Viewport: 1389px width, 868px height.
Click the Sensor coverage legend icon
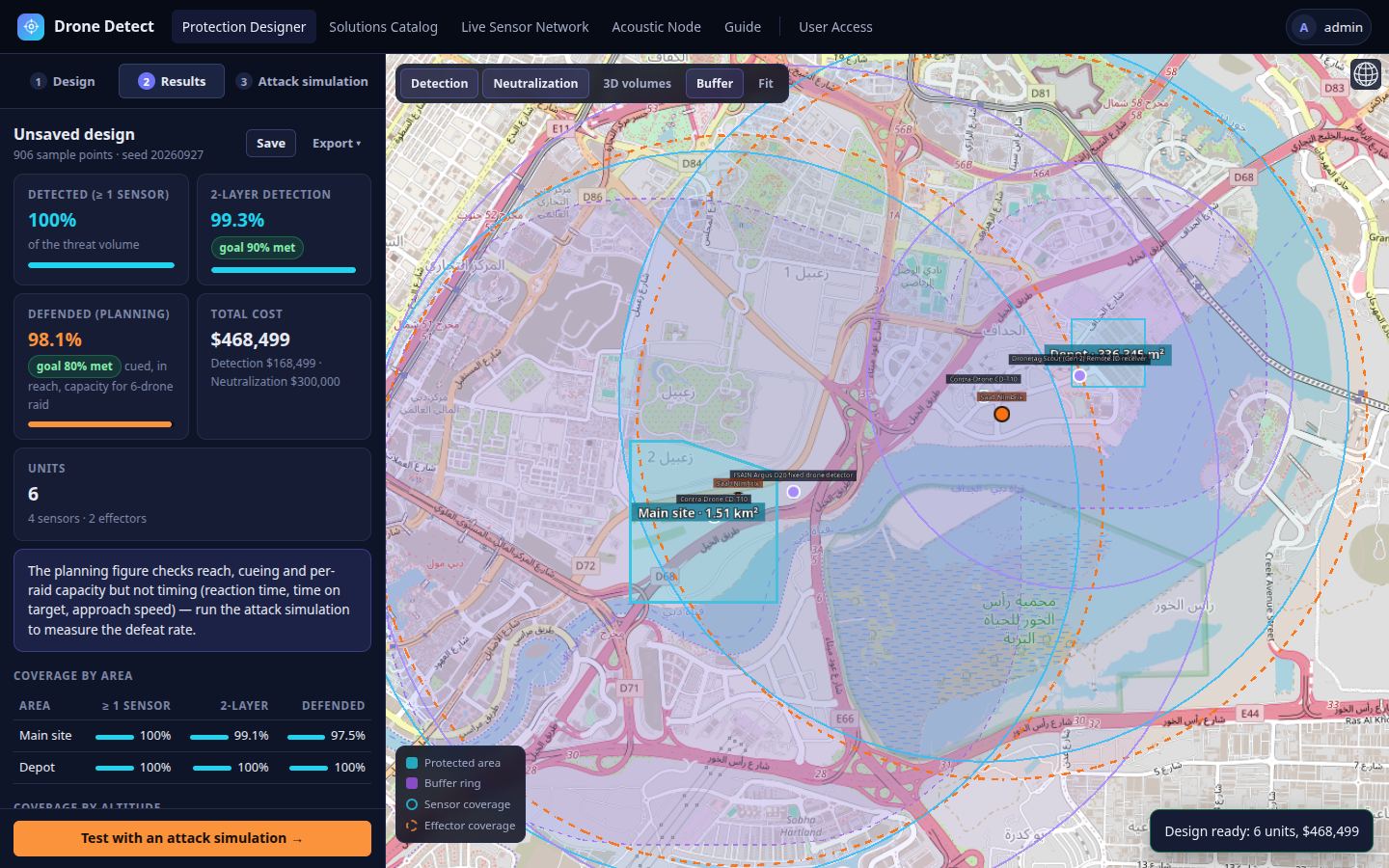tap(412, 804)
